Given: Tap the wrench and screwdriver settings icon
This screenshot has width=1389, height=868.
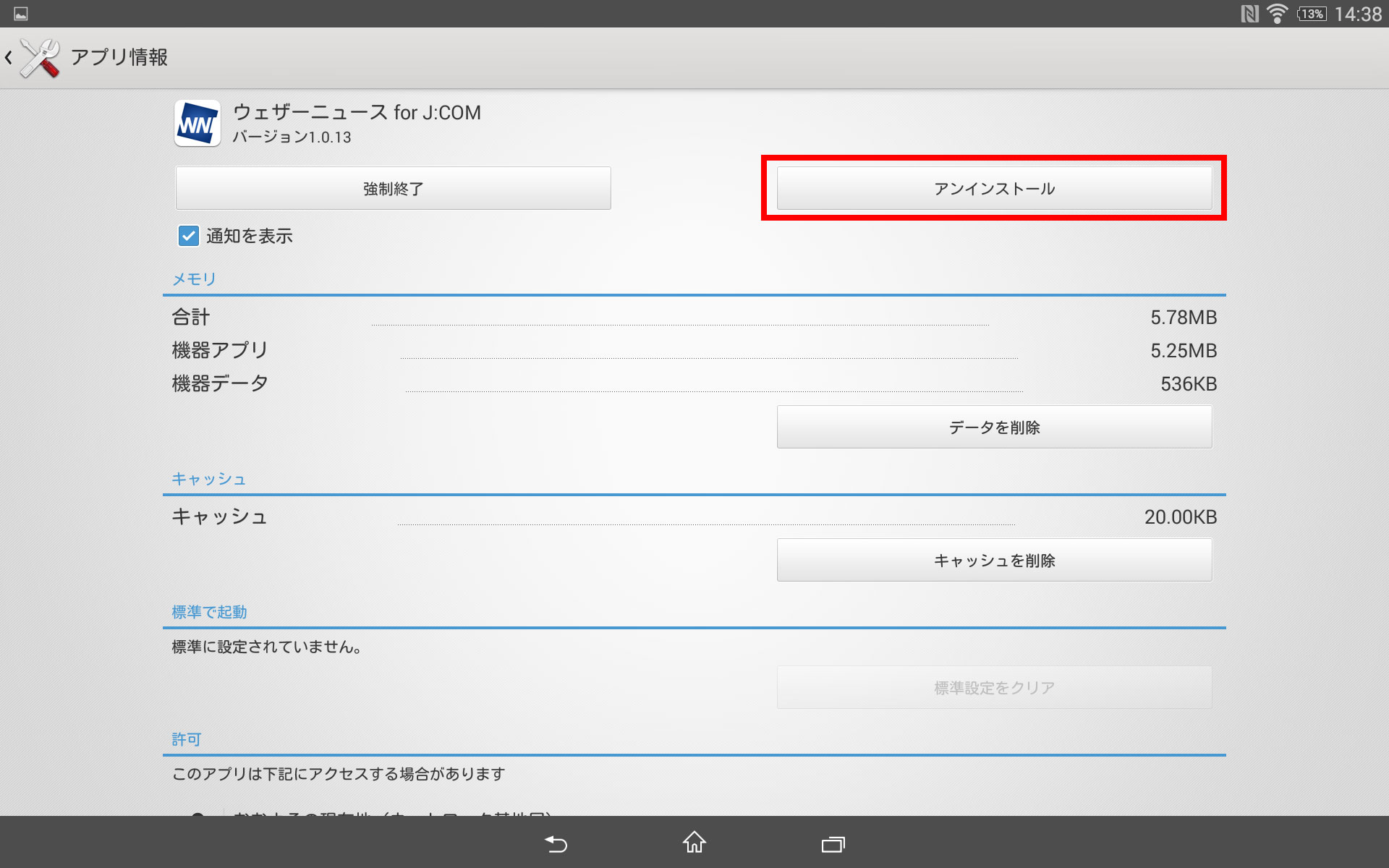Looking at the screenshot, I should click(40, 58).
